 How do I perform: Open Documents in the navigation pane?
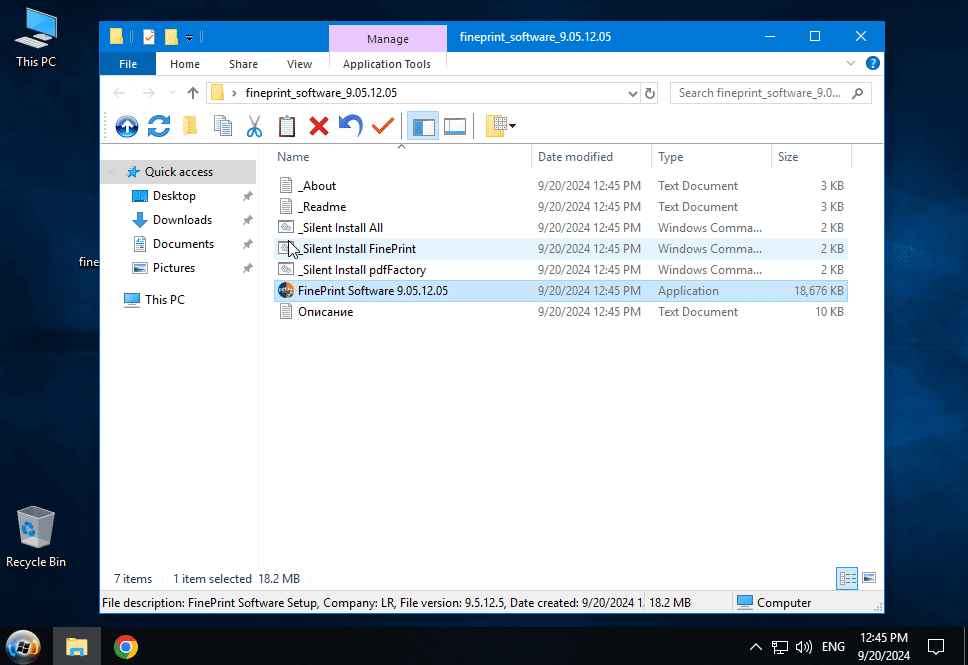pos(183,244)
